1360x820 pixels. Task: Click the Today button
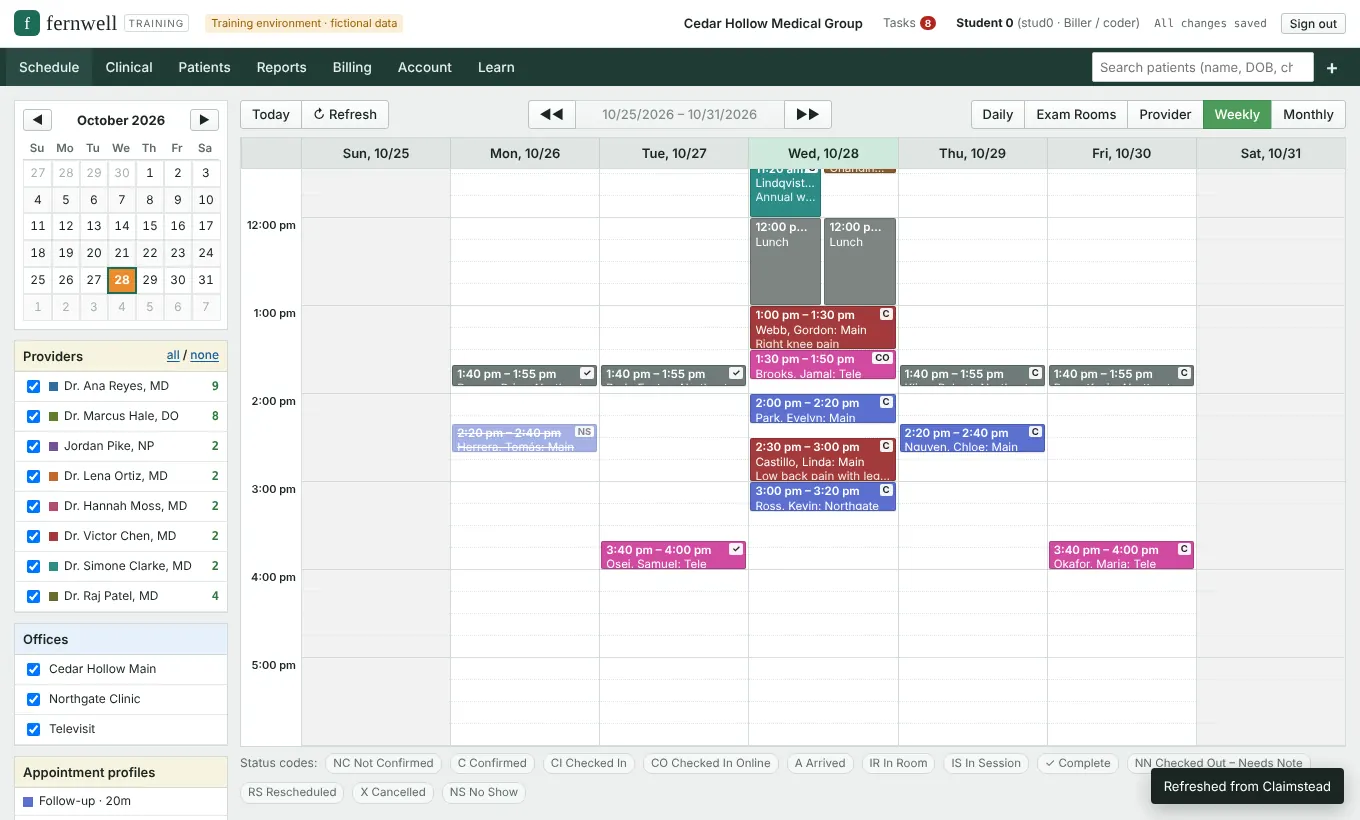(271, 114)
